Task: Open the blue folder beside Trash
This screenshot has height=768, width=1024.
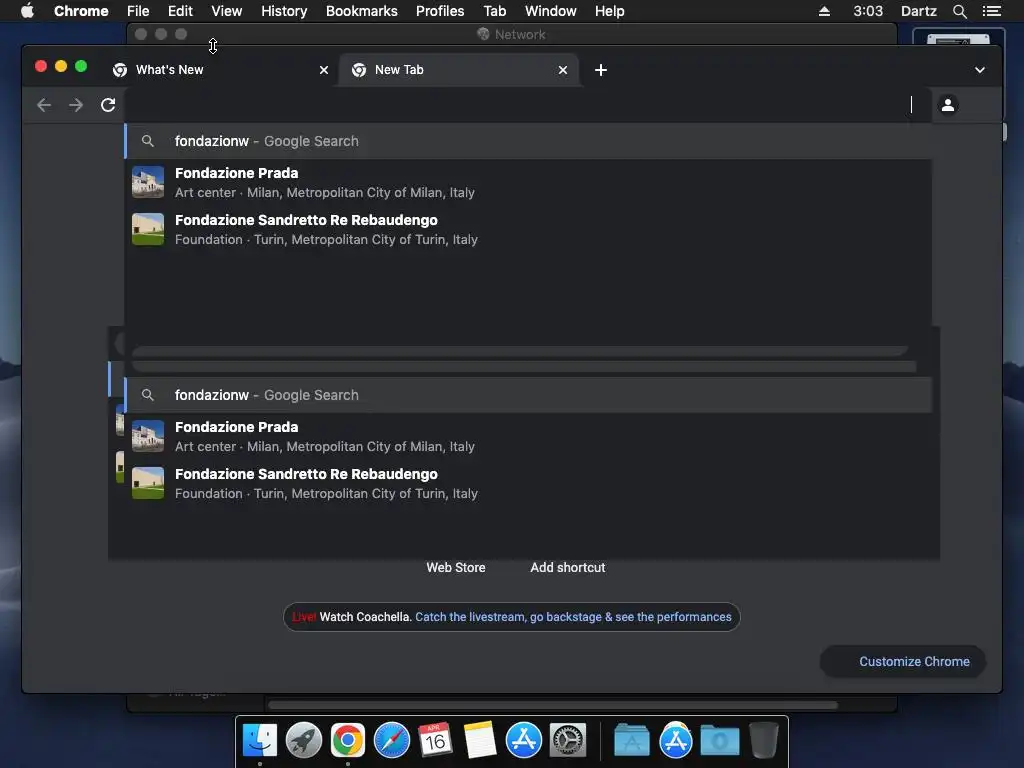Action: point(720,741)
